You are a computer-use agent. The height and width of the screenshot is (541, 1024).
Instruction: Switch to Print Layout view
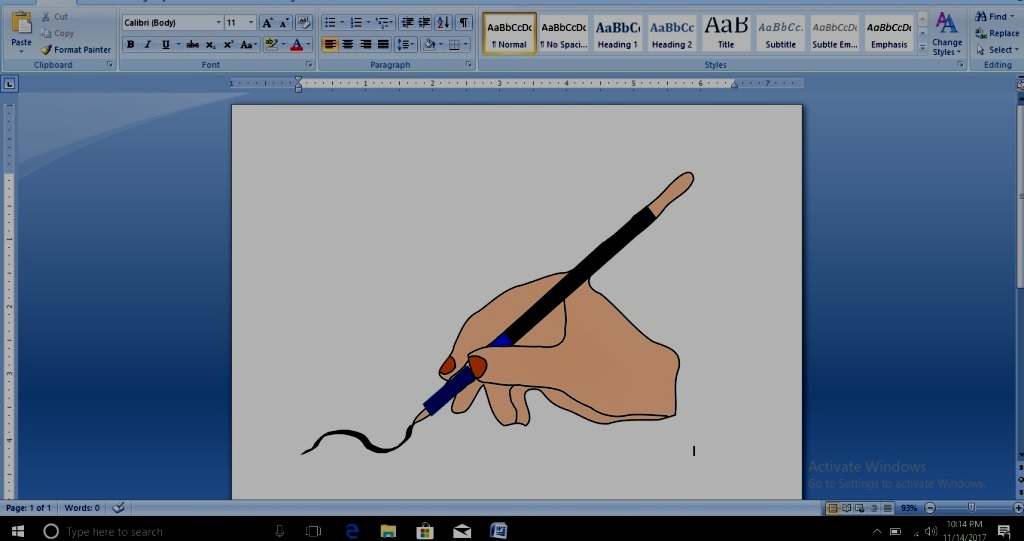pos(833,508)
